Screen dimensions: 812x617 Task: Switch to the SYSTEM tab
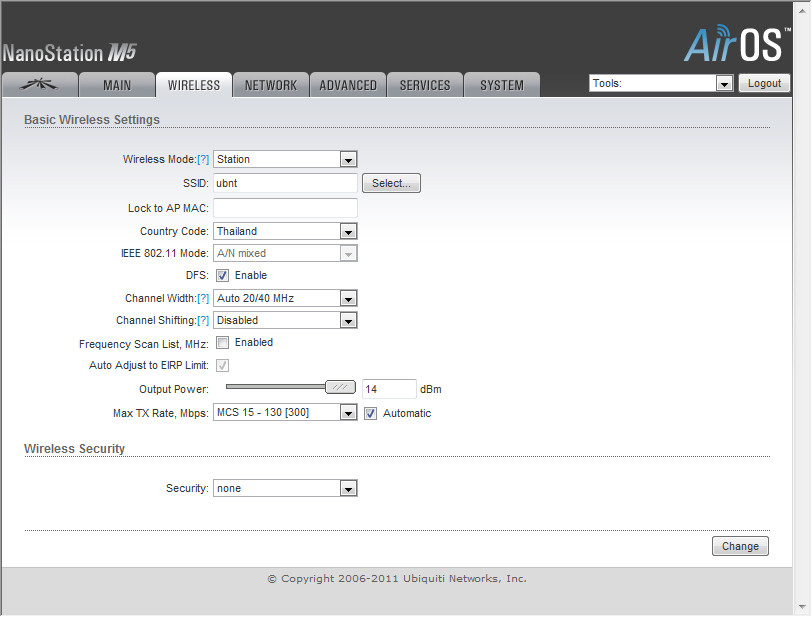(x=502, y=85)
